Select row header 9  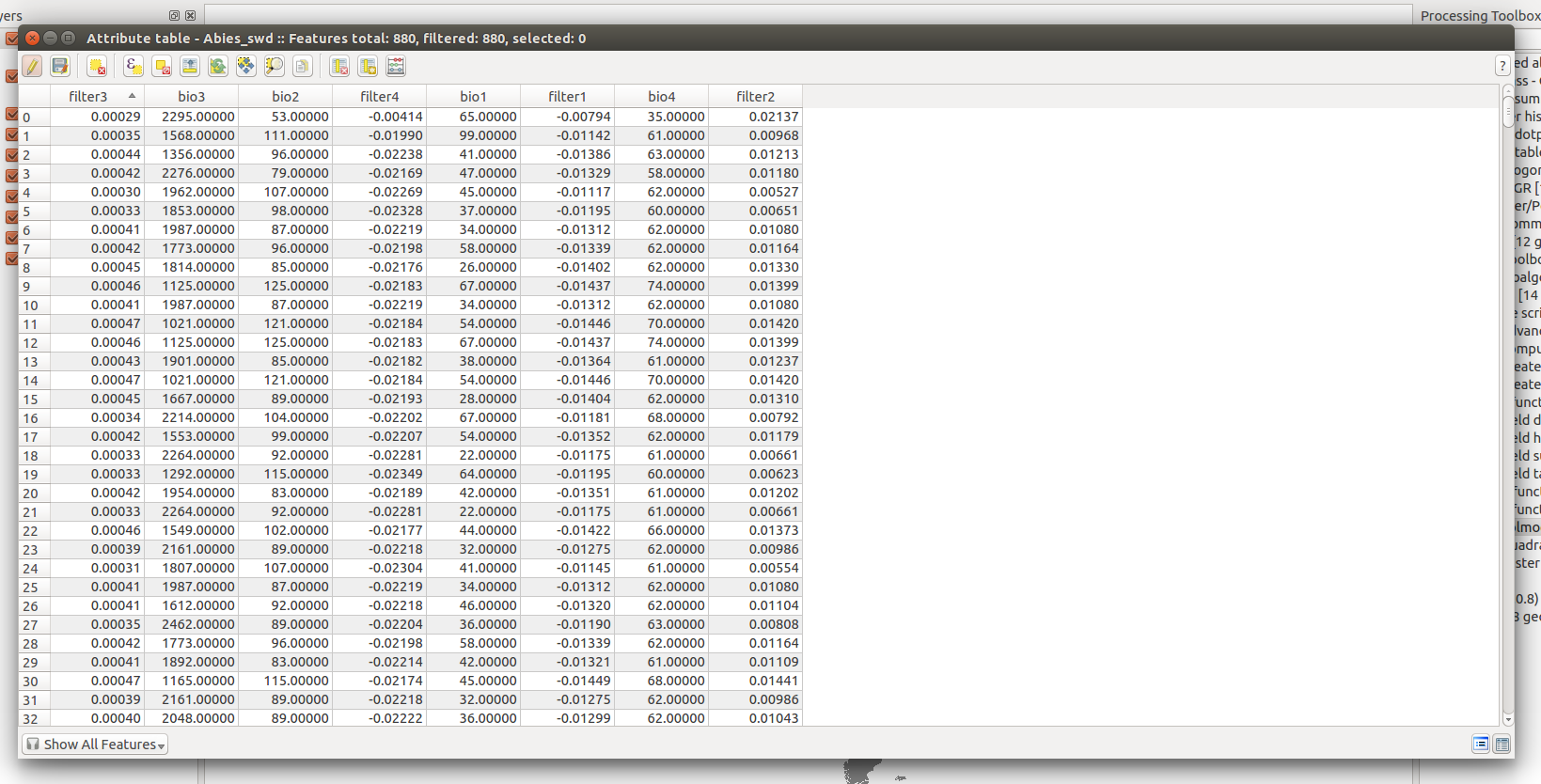tap(35, 286)
